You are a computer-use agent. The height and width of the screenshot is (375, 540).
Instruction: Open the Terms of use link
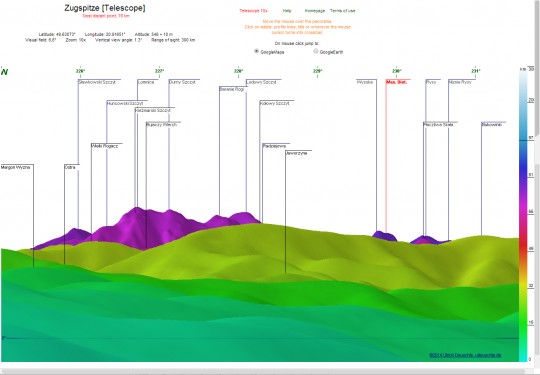tap(342, 11)
